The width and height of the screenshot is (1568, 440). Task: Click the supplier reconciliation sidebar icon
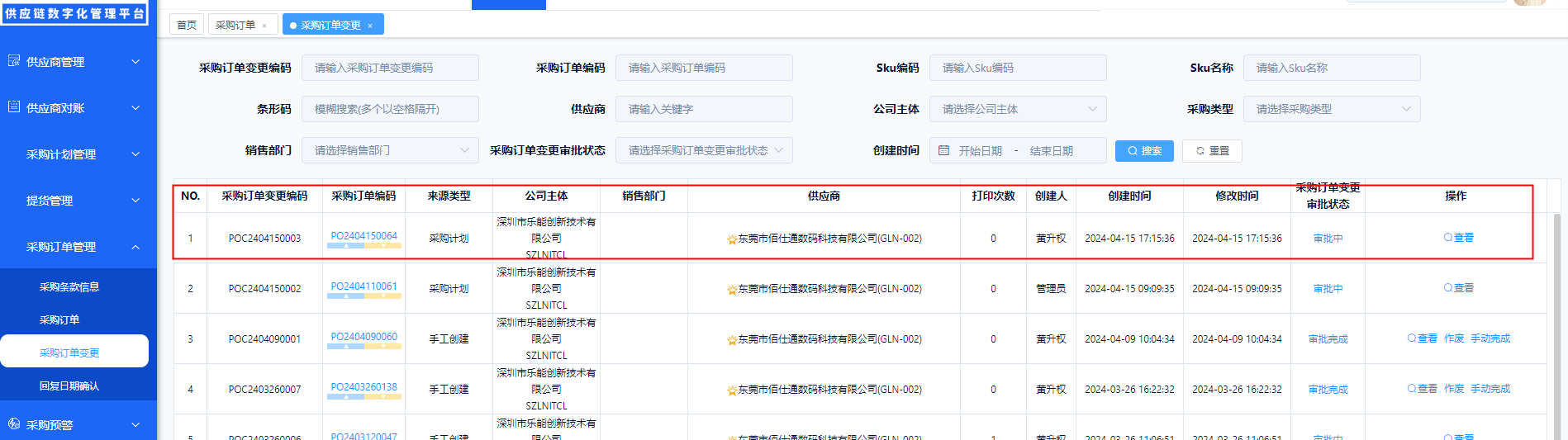14,107
